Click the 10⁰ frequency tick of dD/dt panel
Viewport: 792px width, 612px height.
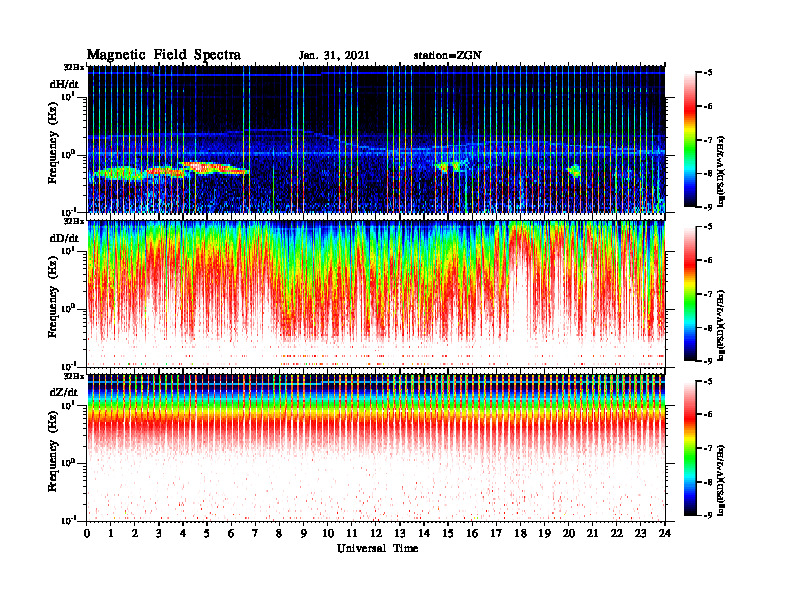pyautogui.click(x=68, y=308)
